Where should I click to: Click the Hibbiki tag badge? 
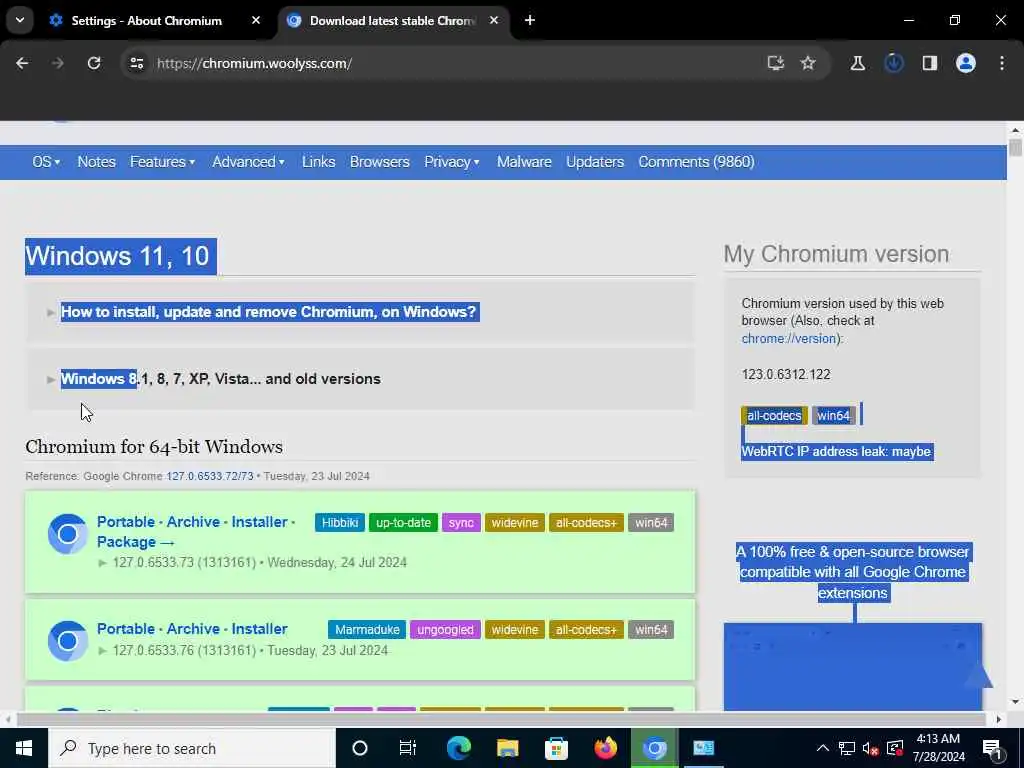tap(340, 522)
